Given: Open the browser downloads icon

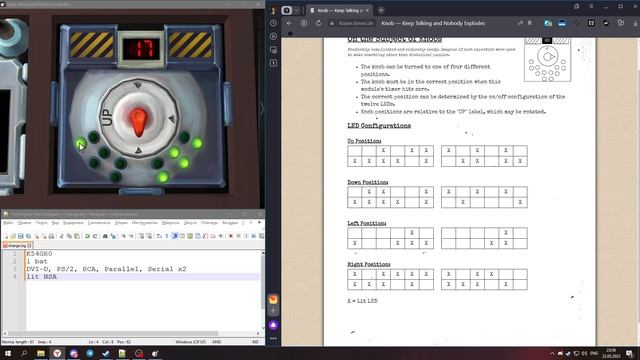Looking at the screenshot, I should click(x=636, y=23).
